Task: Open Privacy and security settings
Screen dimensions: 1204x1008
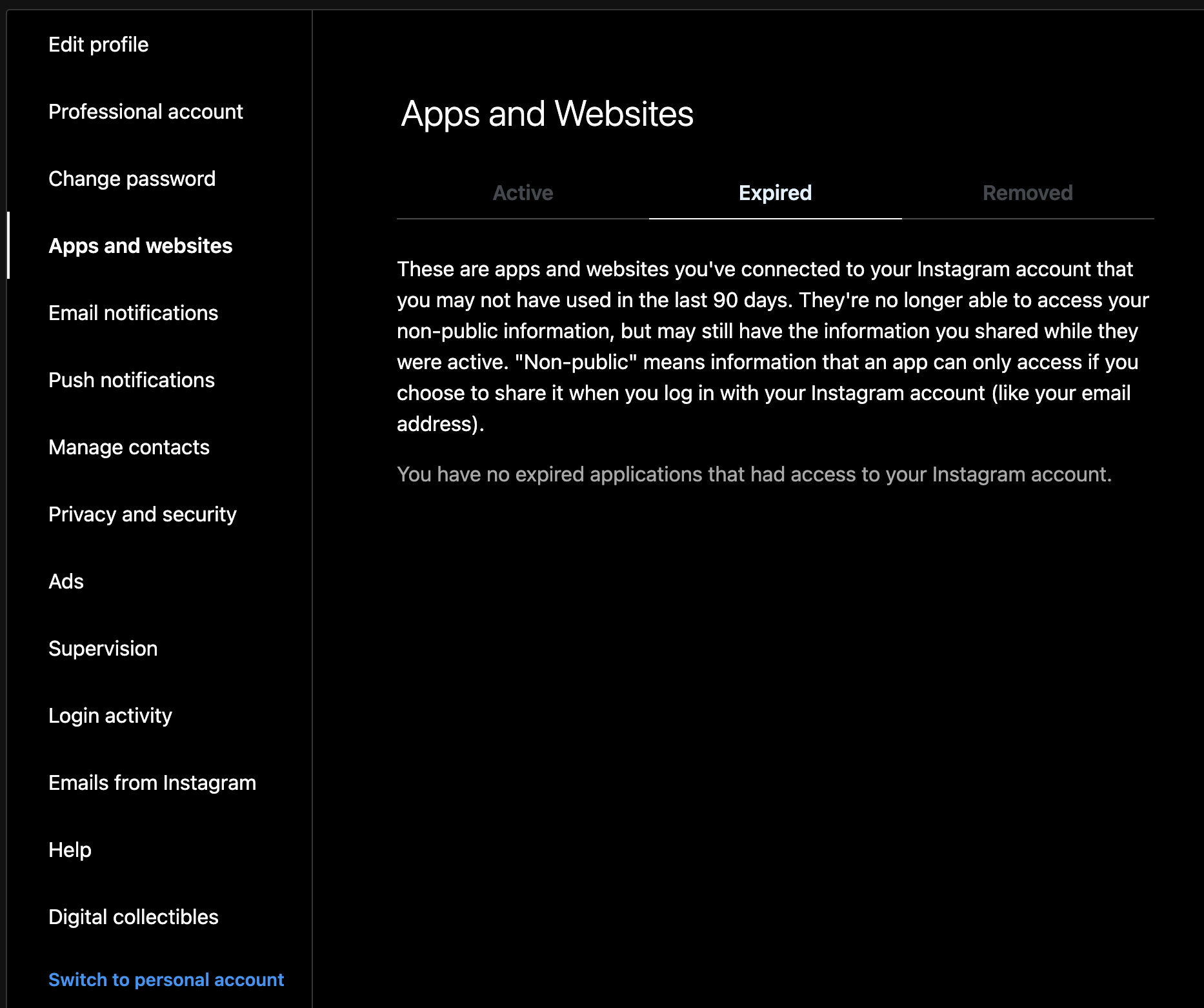Action: [x=143, y=514]
